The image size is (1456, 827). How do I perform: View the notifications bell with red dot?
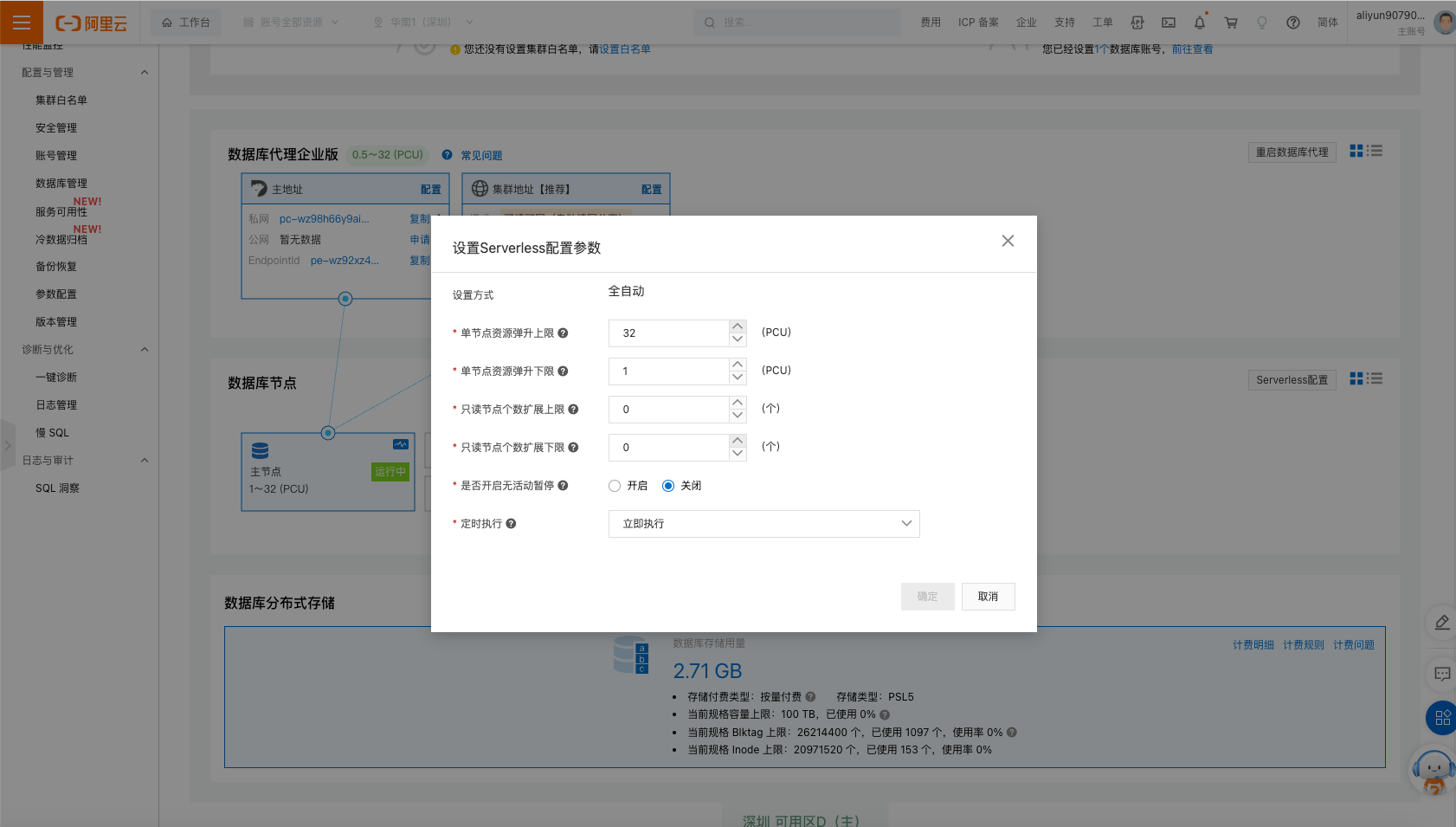click(1200, 23)
